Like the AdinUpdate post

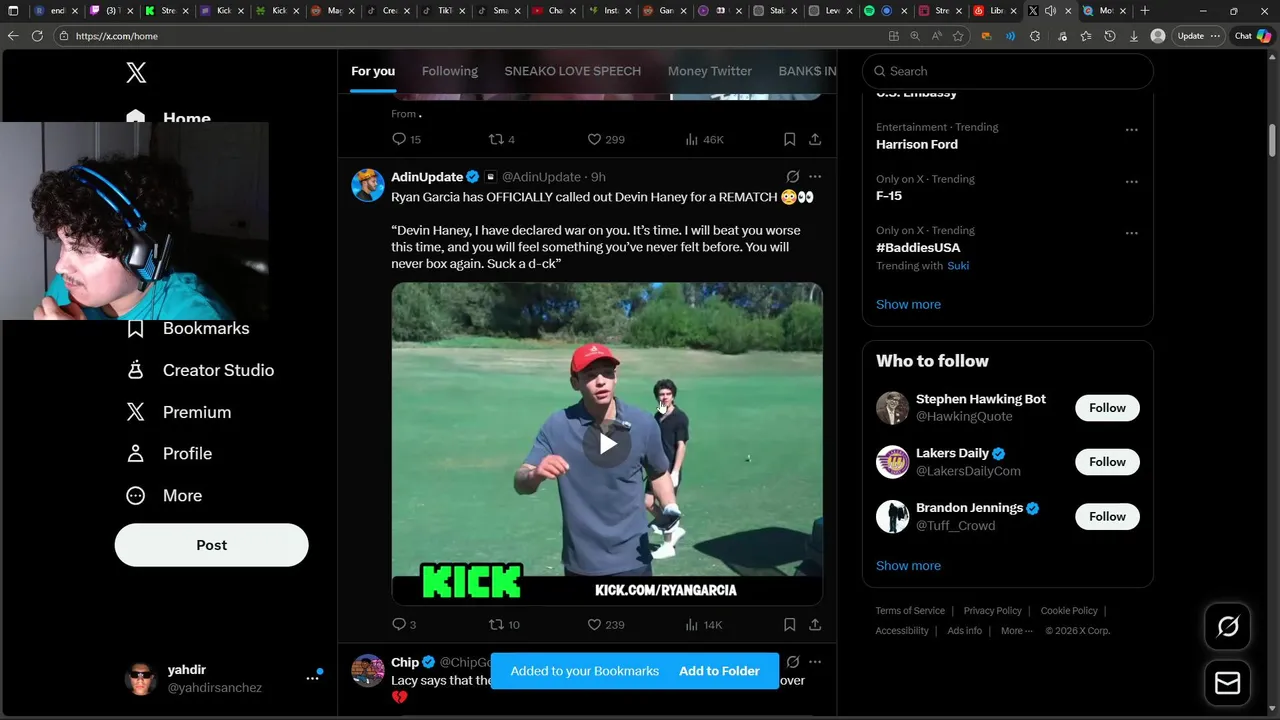[x=605, y=624]
